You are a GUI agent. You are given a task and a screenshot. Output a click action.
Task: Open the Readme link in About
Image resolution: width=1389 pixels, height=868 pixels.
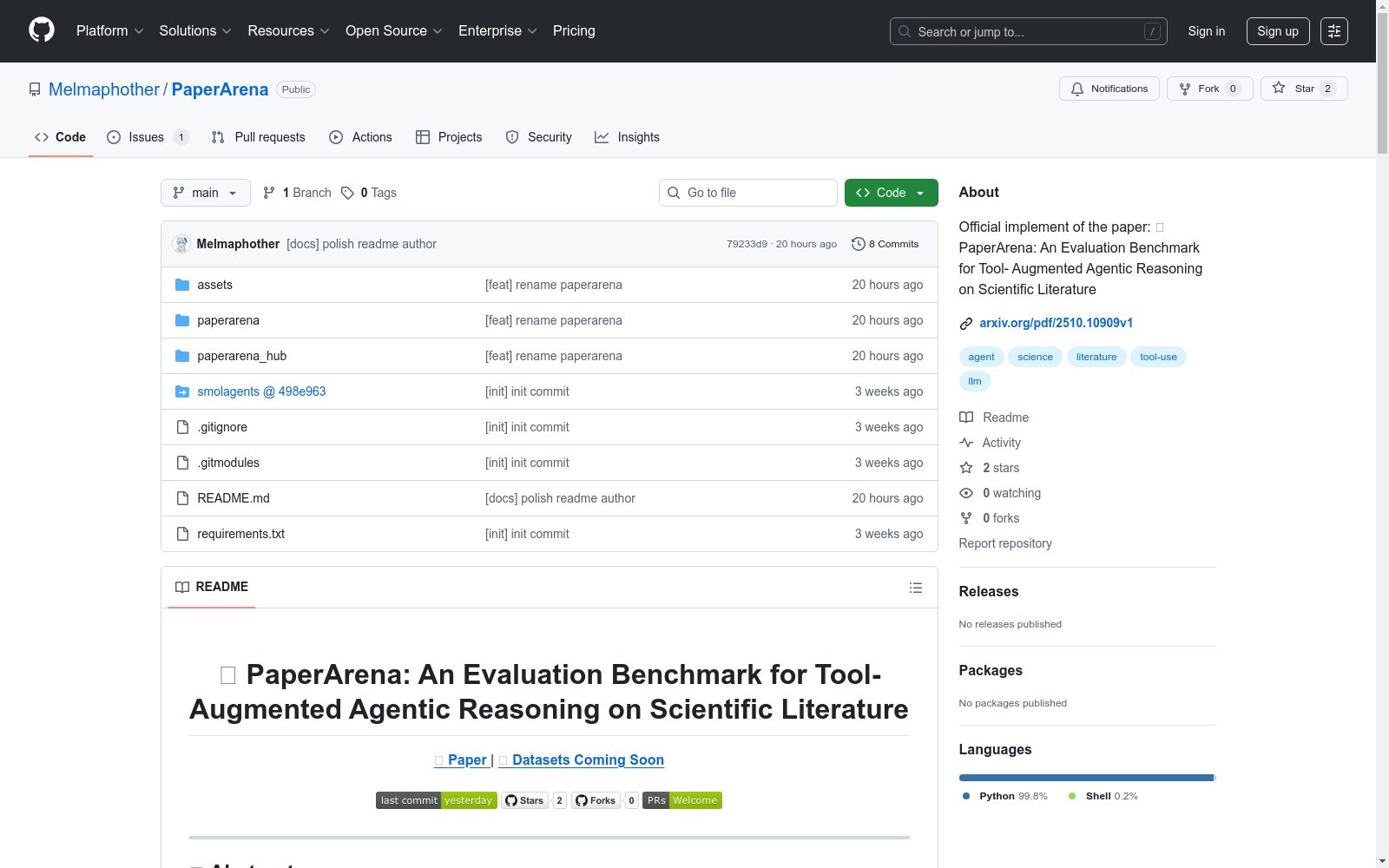[x=994, y=418]
